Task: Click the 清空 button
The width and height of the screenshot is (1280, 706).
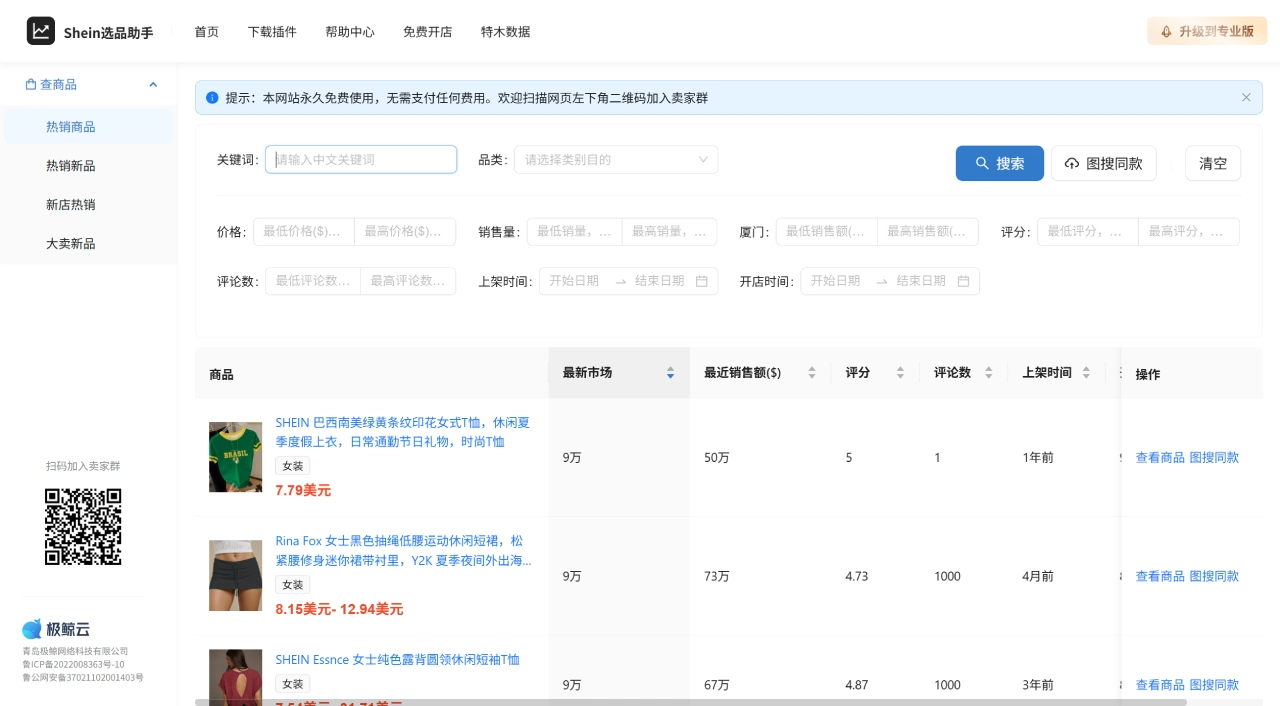Action: 1213,163
